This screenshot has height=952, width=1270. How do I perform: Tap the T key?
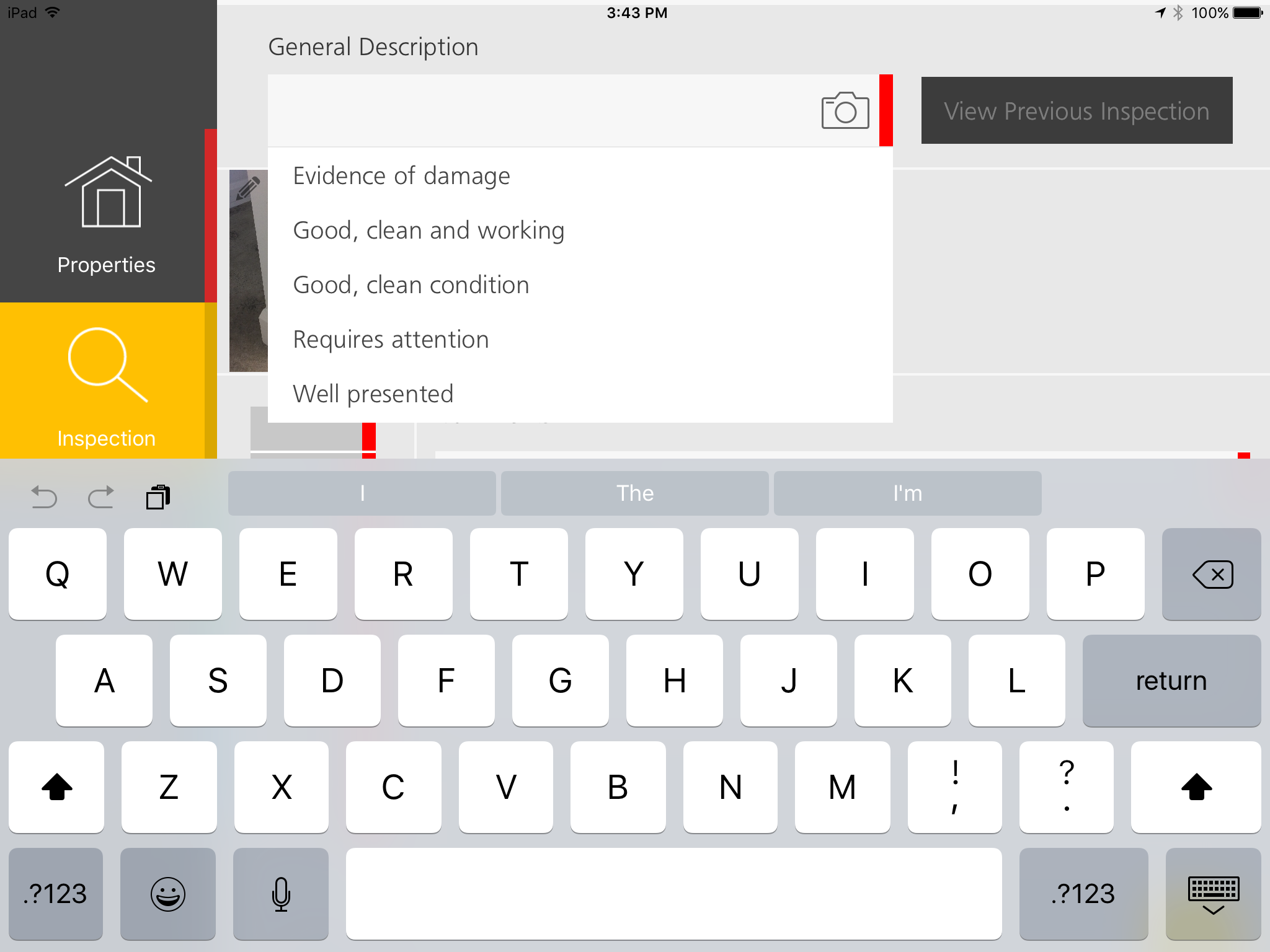(519, 574)
